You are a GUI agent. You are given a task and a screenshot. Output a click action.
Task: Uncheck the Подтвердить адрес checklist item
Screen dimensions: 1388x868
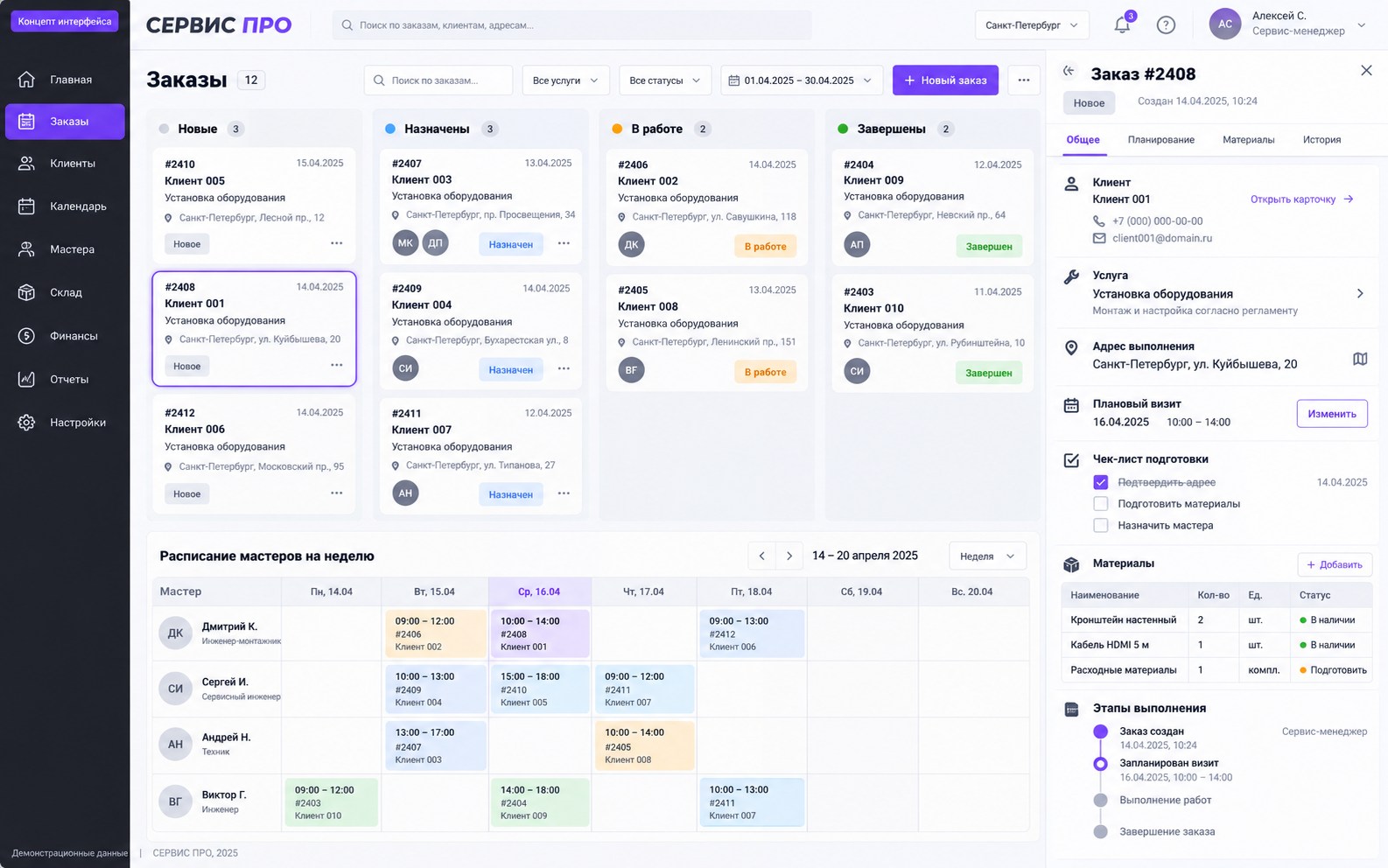1101,482
